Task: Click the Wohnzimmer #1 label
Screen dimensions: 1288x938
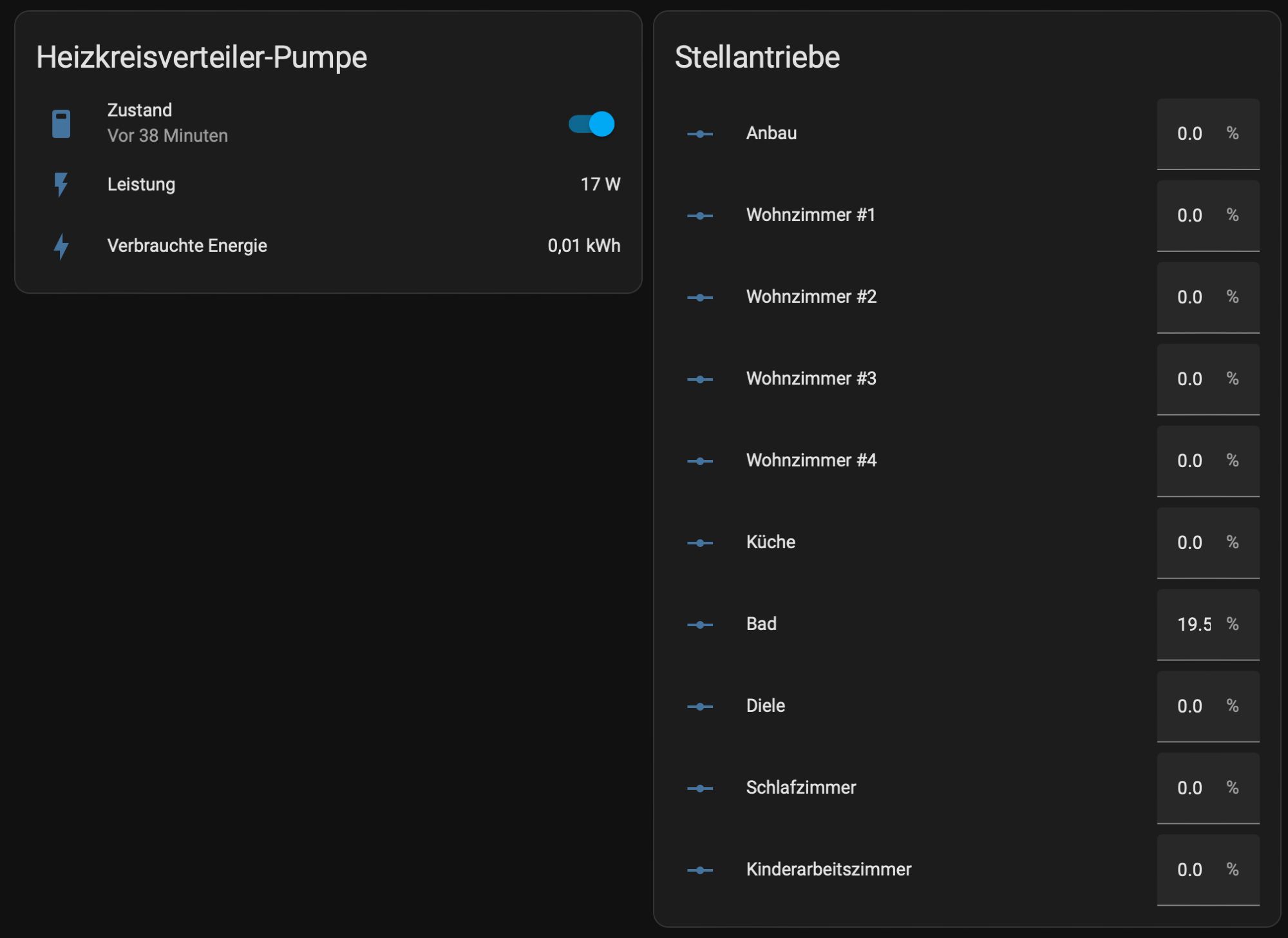Action: point(811,215)
